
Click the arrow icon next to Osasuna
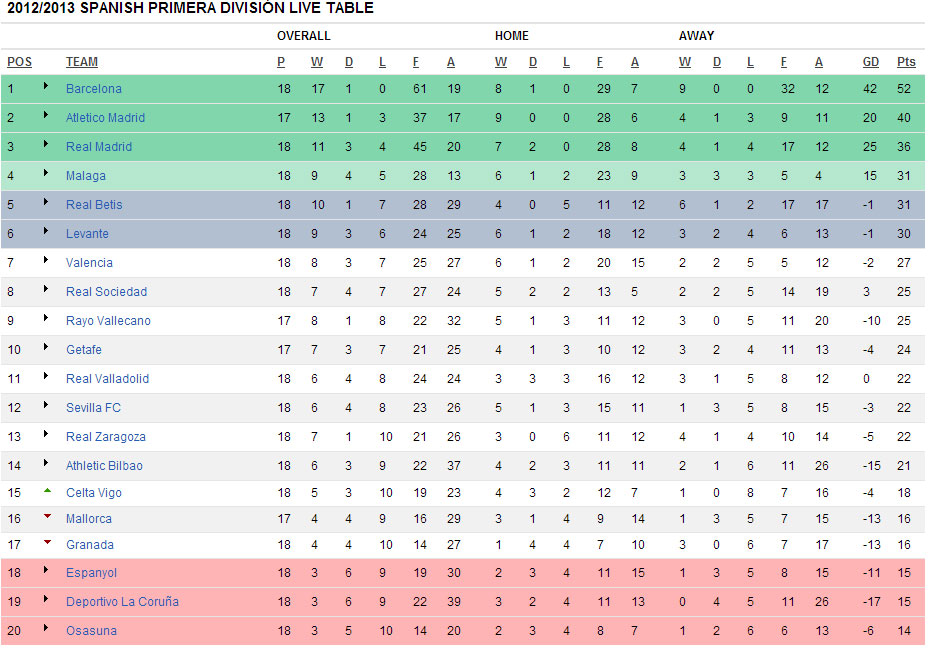[46, 629]
